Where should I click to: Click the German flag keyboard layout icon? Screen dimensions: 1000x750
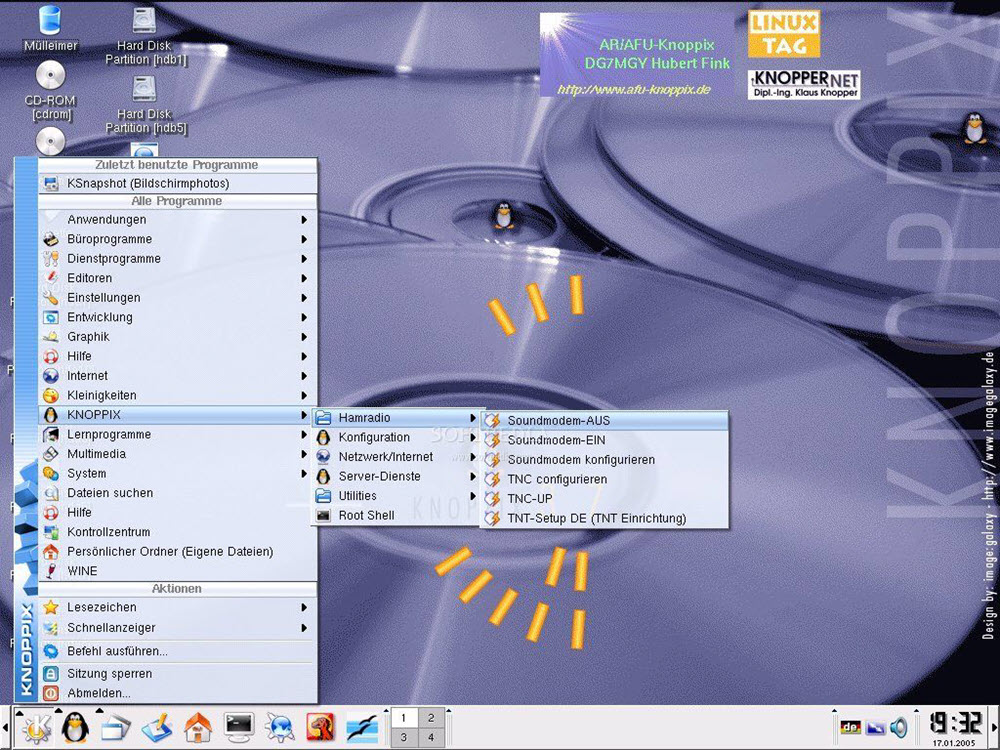coord(850,727)
